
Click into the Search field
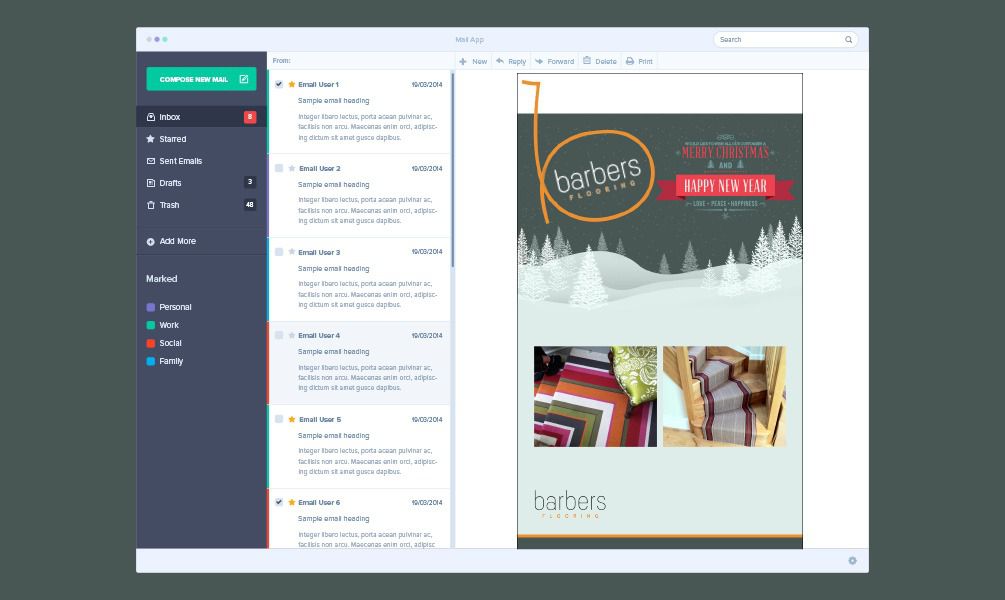[786, 40]
